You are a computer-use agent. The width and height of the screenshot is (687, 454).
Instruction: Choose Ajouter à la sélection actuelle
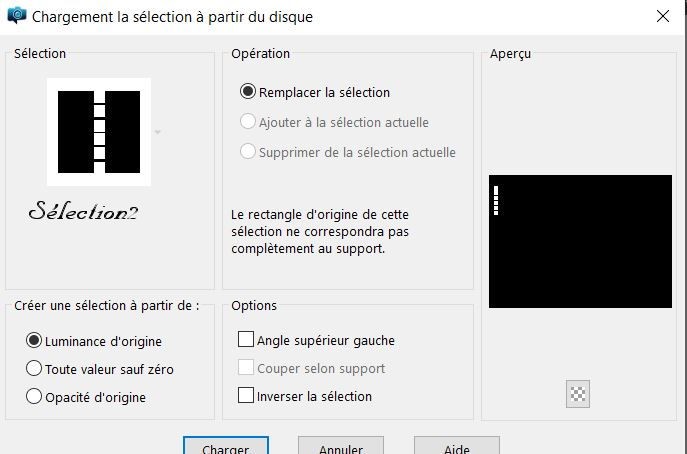[249, 122]
